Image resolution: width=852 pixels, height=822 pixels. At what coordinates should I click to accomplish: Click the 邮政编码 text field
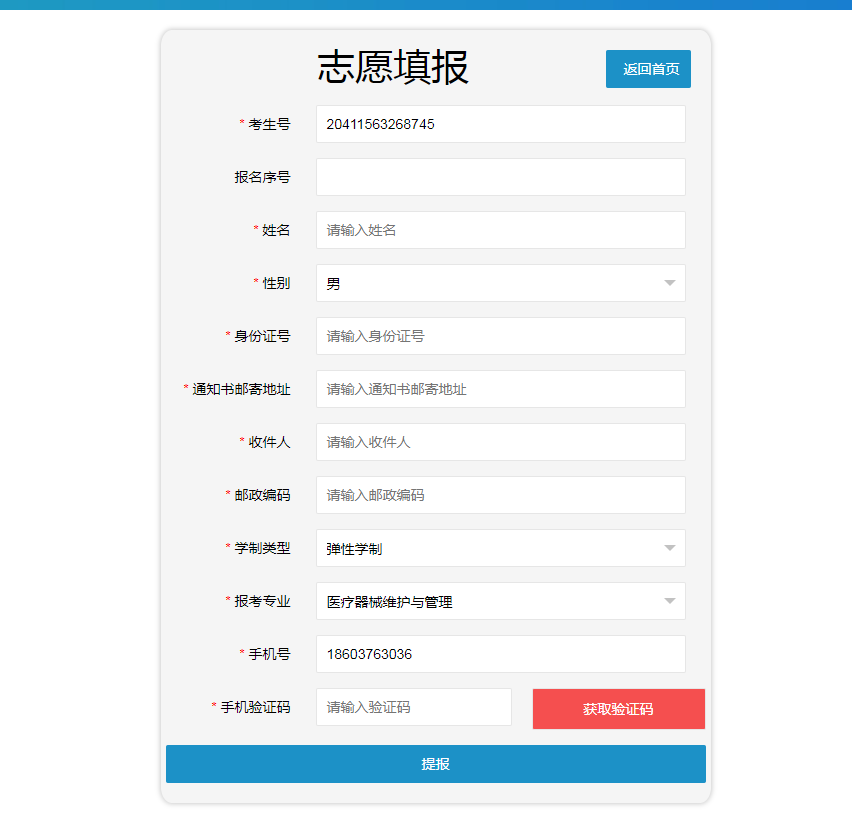click(500, 495)
